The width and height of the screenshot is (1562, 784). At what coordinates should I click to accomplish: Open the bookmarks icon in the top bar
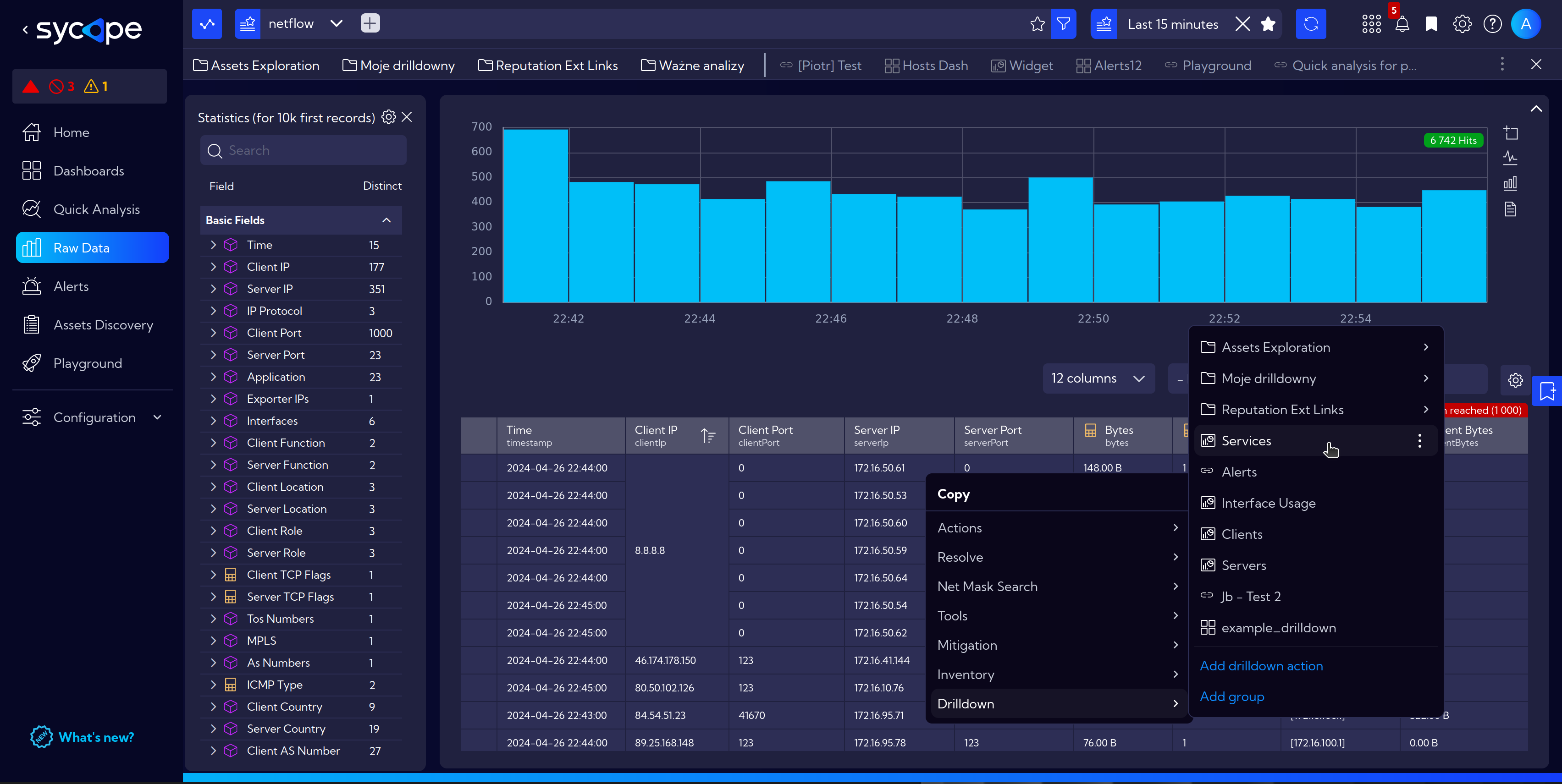1431,24
